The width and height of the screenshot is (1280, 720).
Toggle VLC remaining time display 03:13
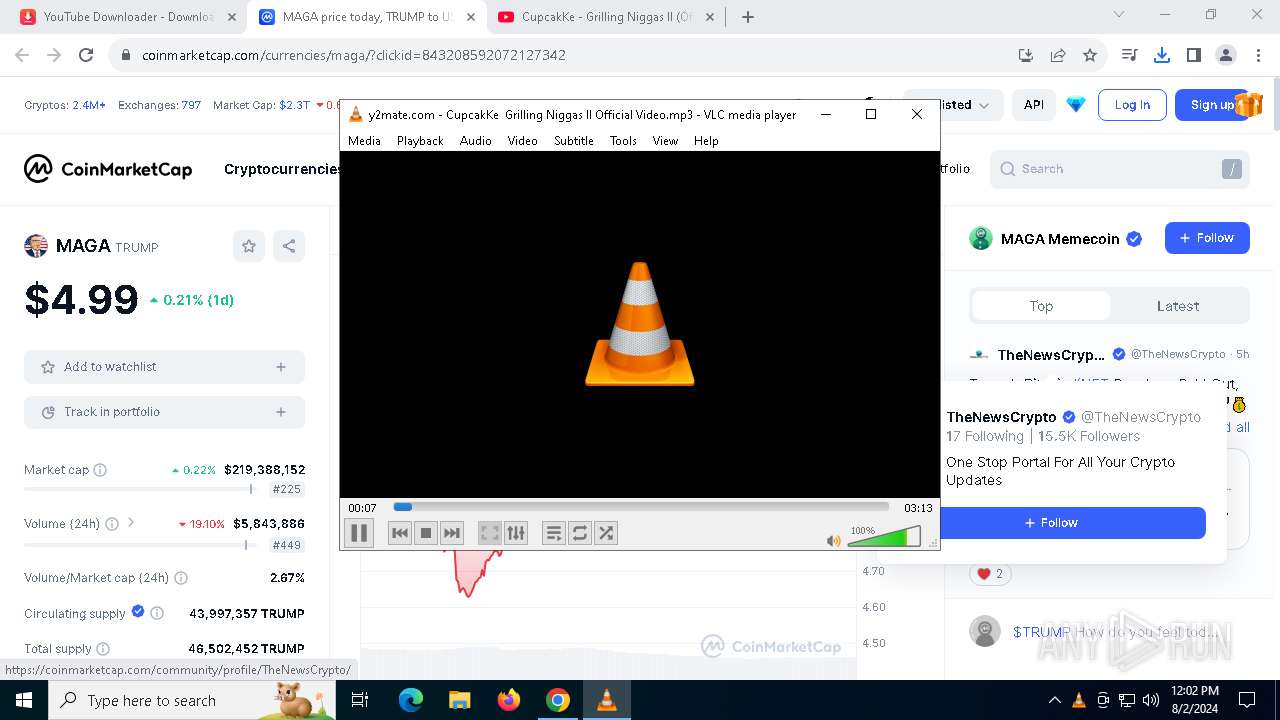[x=918, y=508]
